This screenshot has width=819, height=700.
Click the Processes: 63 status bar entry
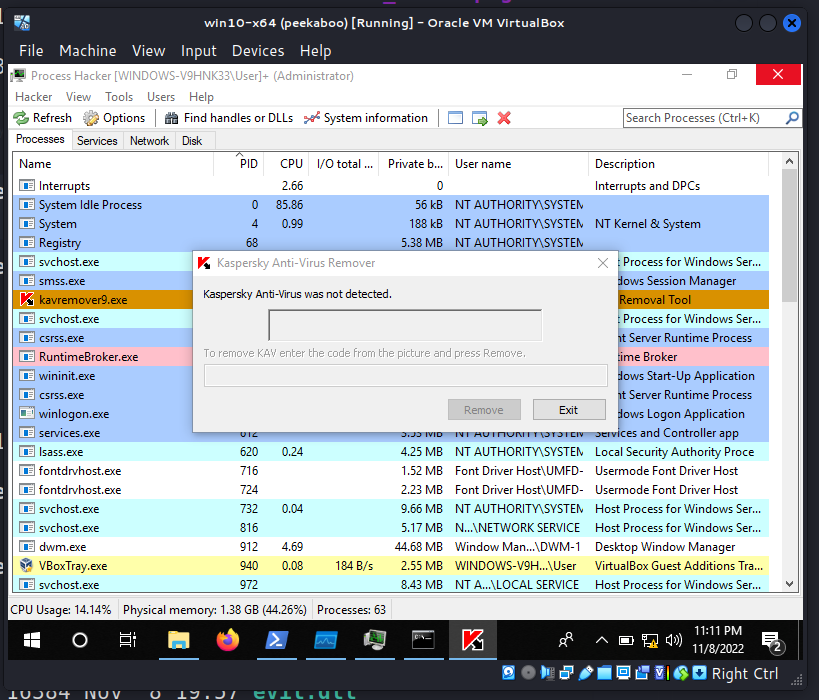(x=352, y=610)
